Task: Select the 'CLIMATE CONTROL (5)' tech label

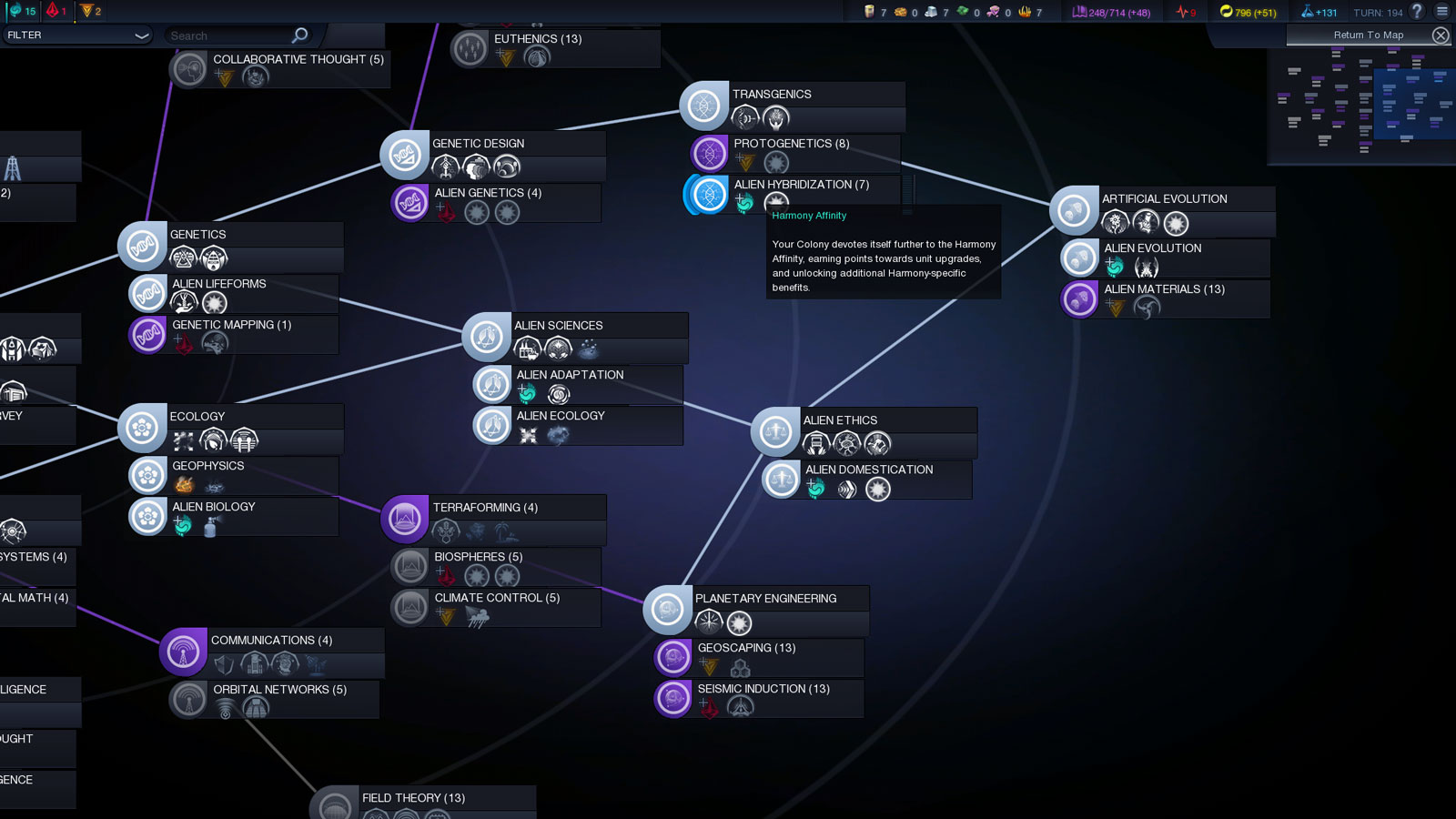Action: 497,598
